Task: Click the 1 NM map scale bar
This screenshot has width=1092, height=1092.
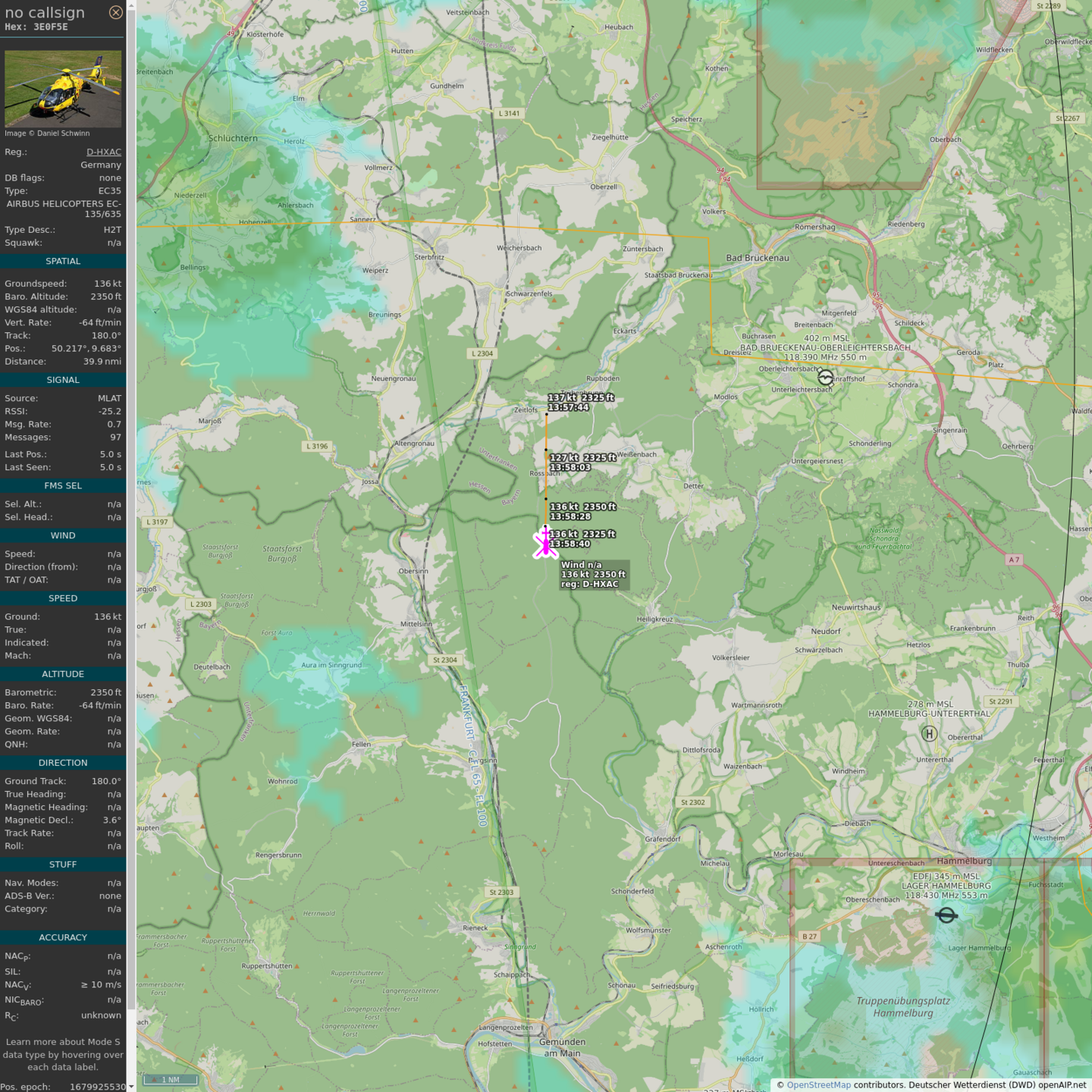Action: pyautogui.click(x=171, y=1080)
